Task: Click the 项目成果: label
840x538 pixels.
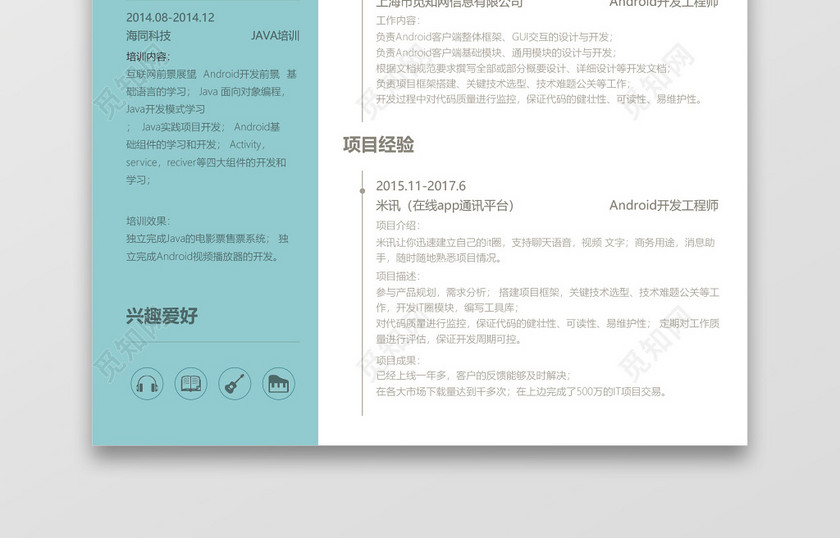Action: pos(398,360)
